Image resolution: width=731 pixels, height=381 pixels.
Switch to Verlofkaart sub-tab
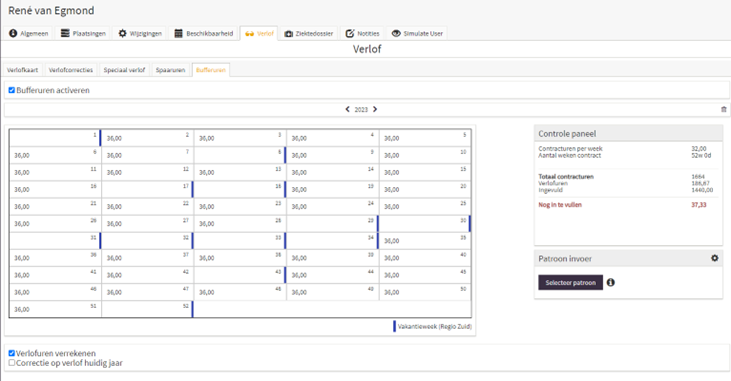tap(22, 70)
